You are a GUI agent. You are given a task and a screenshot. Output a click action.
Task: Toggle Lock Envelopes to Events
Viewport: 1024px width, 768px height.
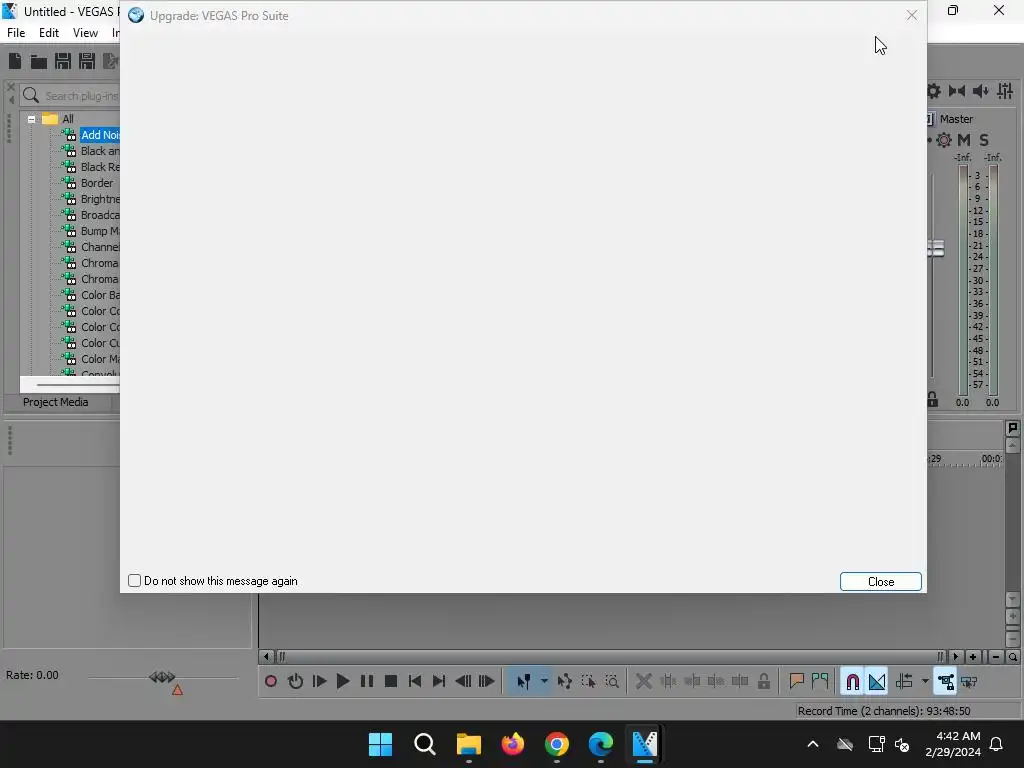pos(946,682)
